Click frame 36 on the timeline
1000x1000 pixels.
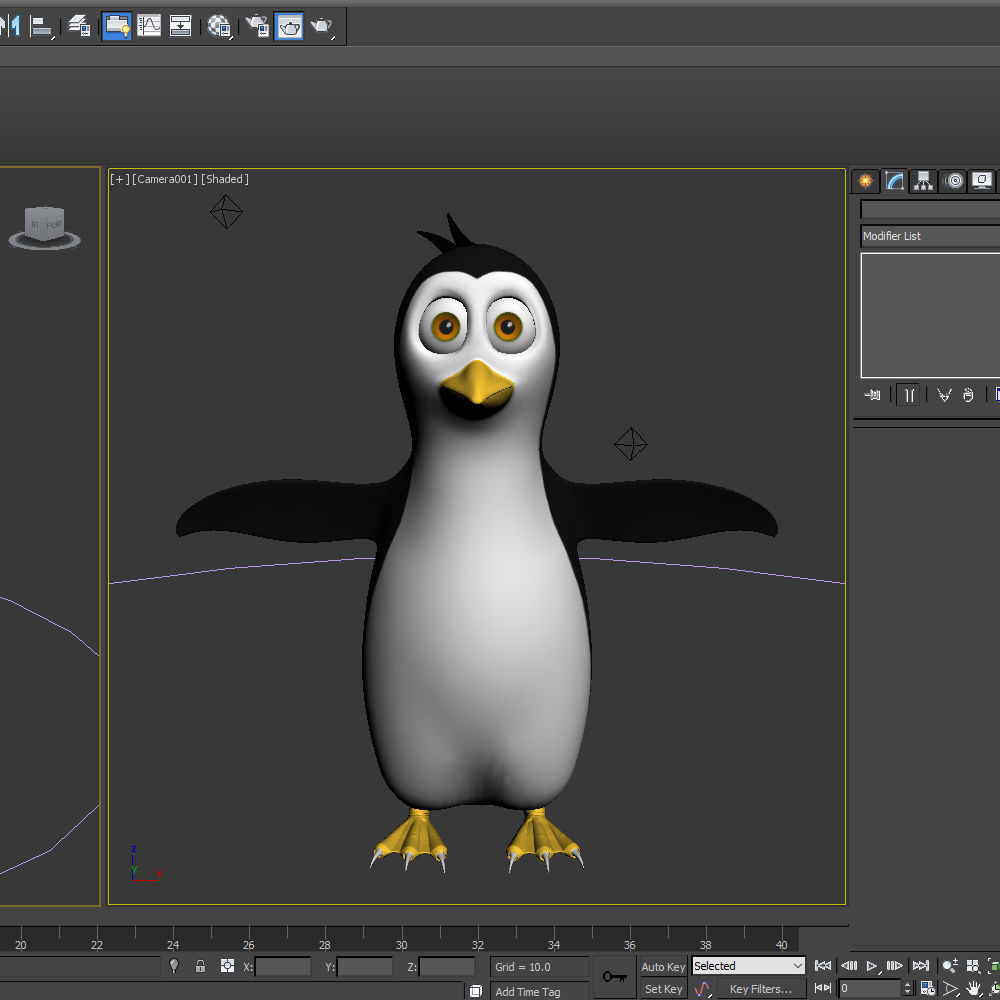coord(629,945)
